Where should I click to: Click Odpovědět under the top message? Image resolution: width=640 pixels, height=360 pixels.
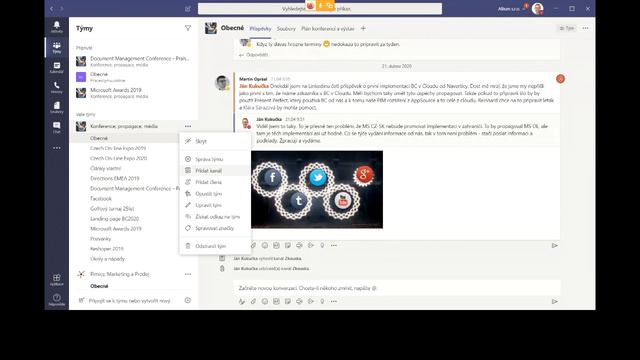coord(253,55)
